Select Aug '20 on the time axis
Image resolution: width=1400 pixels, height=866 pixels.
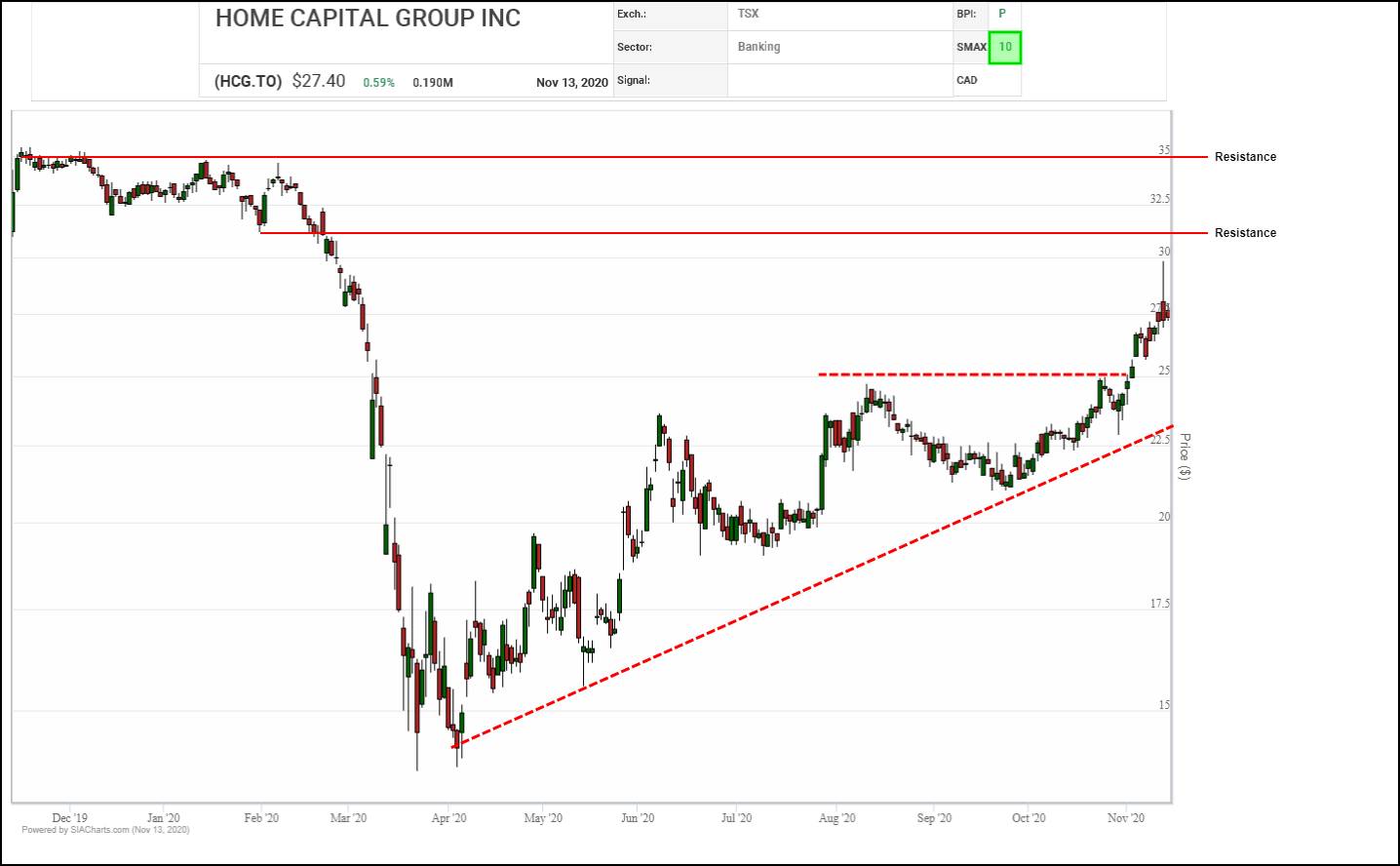836,818
